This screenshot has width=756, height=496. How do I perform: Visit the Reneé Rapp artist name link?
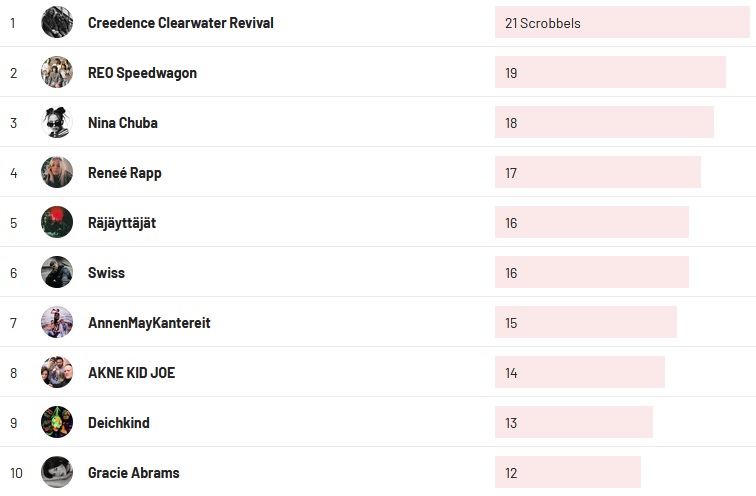(x=124, y=173)
